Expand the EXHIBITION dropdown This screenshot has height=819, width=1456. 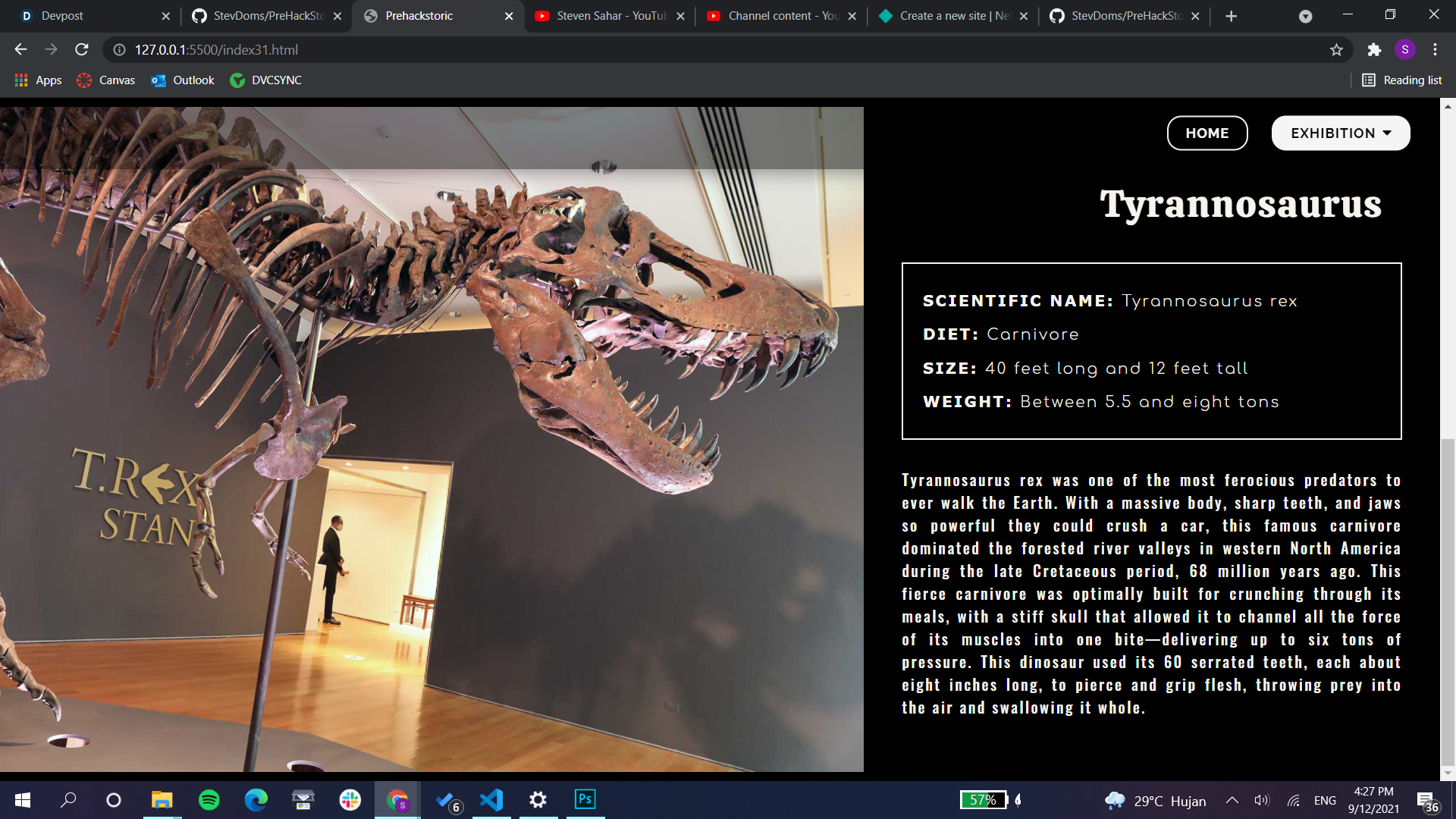point(1340,133)
